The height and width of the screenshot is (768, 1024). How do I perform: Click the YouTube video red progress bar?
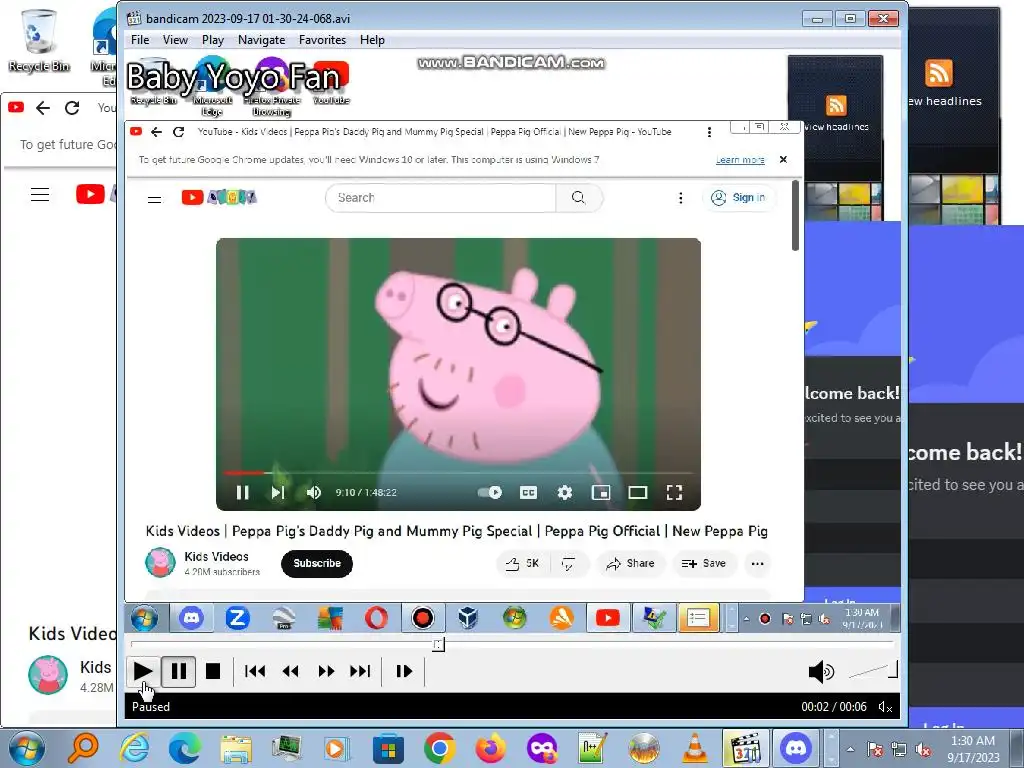243,472
